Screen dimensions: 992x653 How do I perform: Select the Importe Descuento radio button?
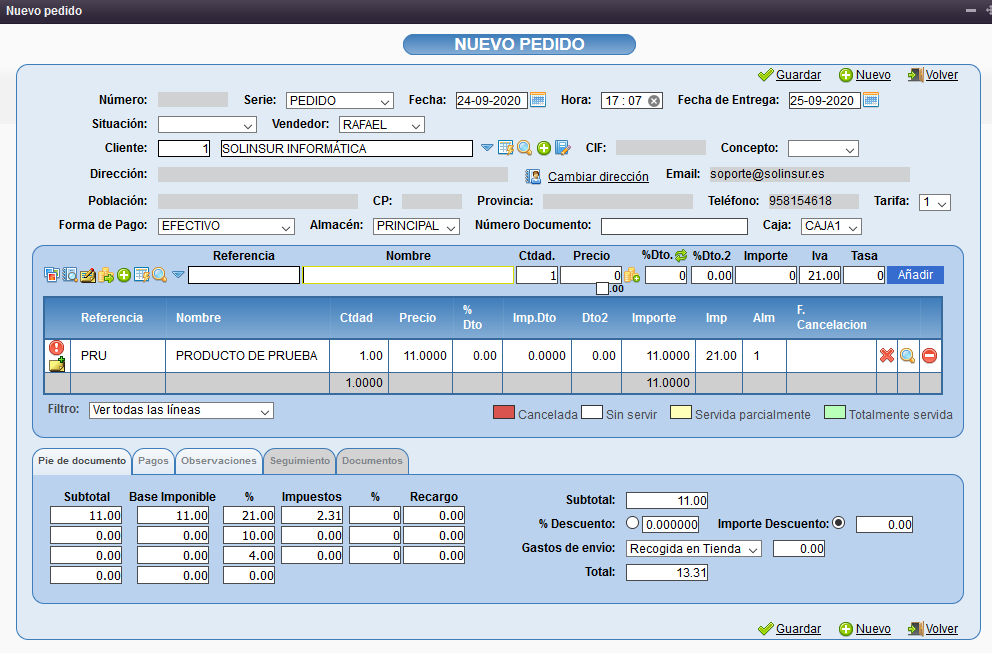click(x=838, y=523)
